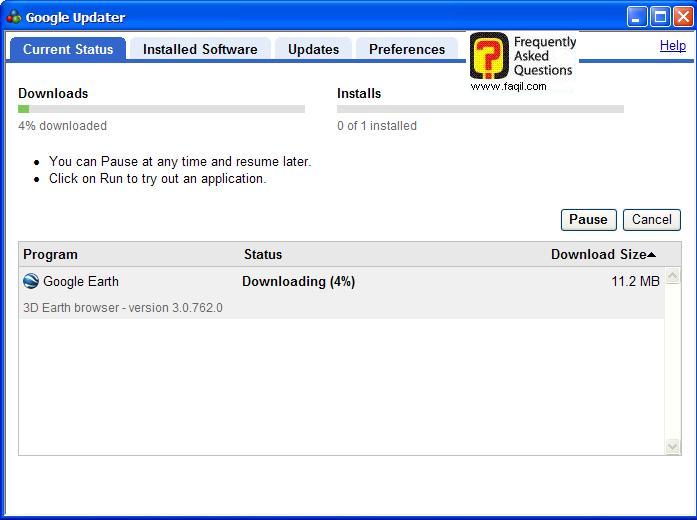Select the Current Status tab
Screen dimensions: 697x520
point(67,49)
